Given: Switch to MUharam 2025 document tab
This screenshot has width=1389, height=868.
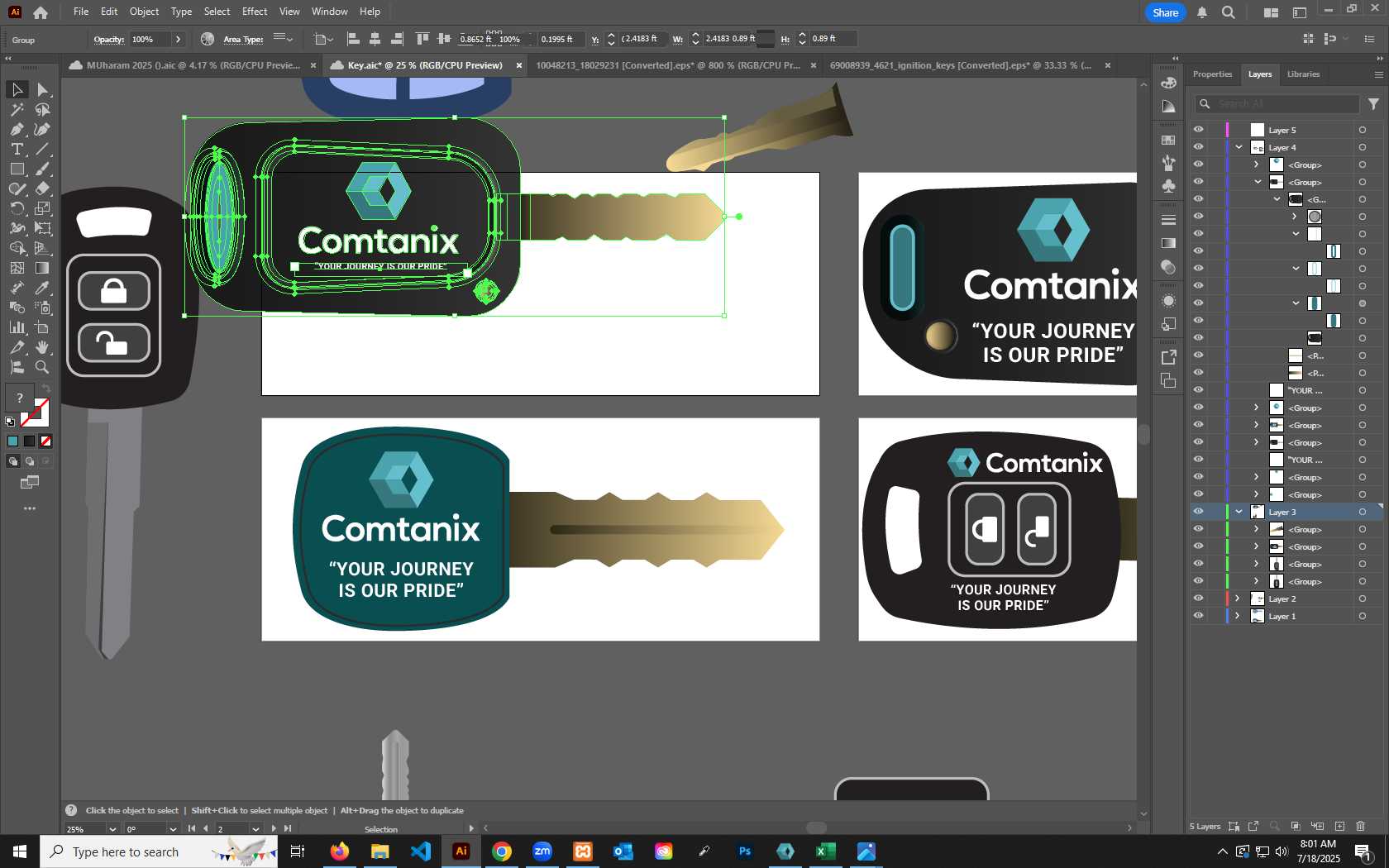Looking at the screenshot, I should coord(192,65).
